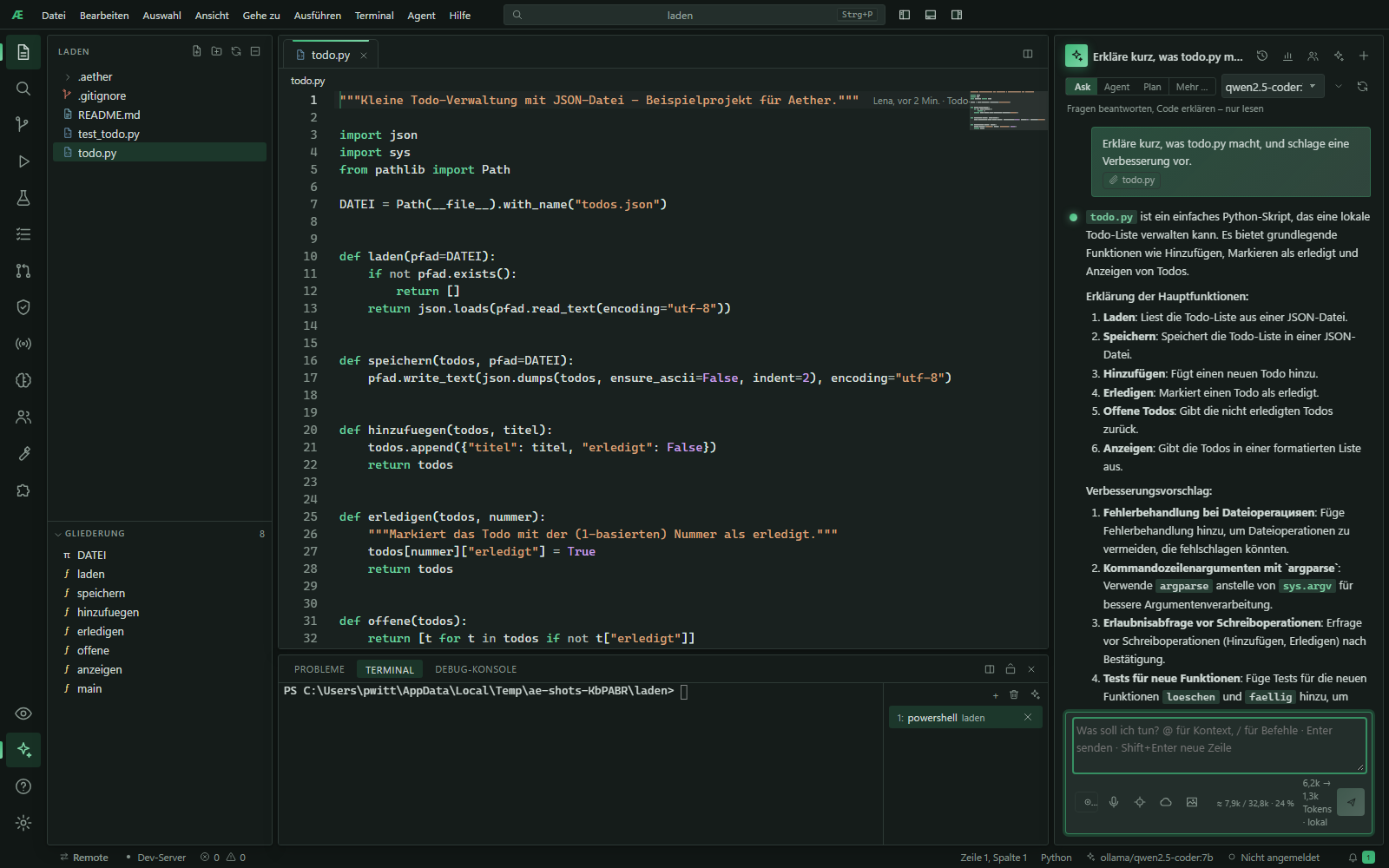Open the Source Control branch icon
1389x868 pixels.
23,125
